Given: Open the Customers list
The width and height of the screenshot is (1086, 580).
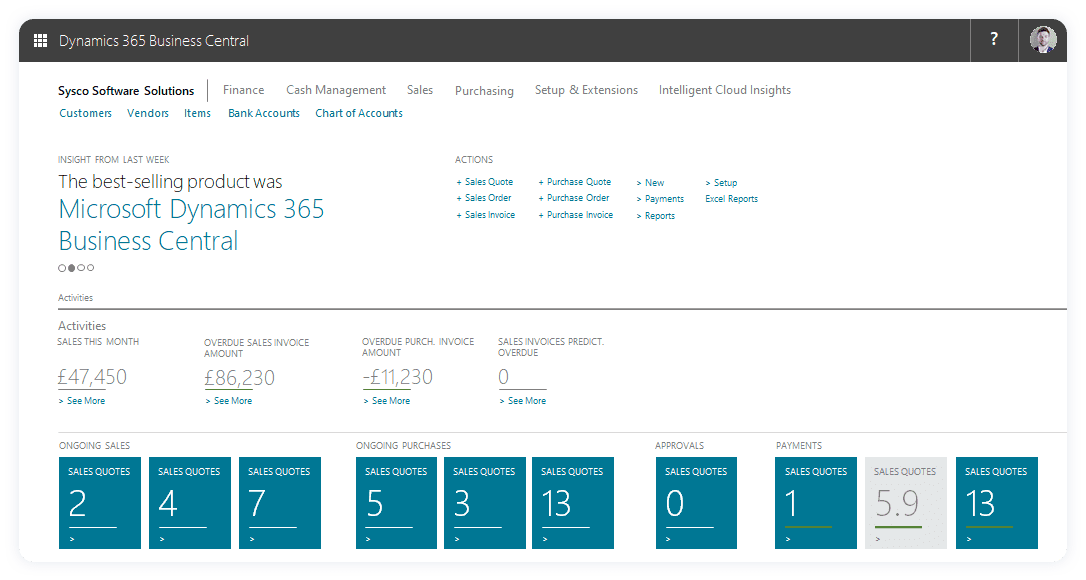Looking at the screenshot, I should point(85,113).
